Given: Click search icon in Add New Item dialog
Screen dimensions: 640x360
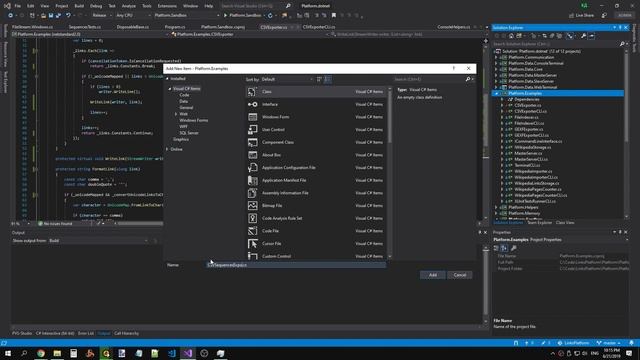Looking at the screenshot, I should 468,79.
